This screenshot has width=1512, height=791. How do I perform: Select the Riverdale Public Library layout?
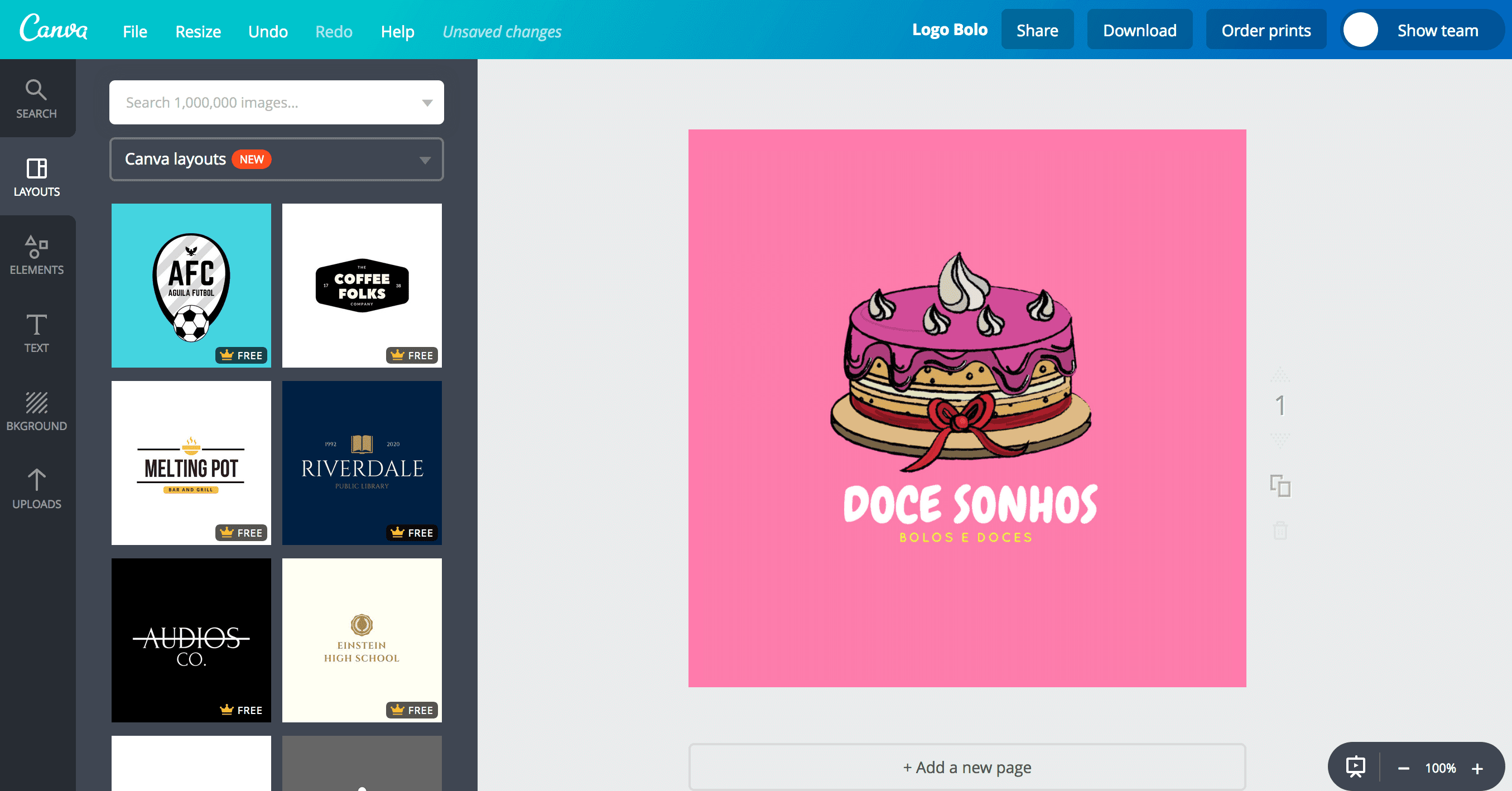[362, 463]
